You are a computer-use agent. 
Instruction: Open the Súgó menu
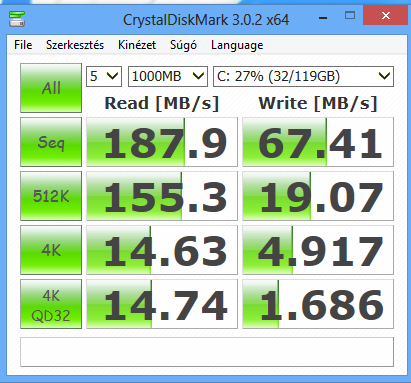183,46
